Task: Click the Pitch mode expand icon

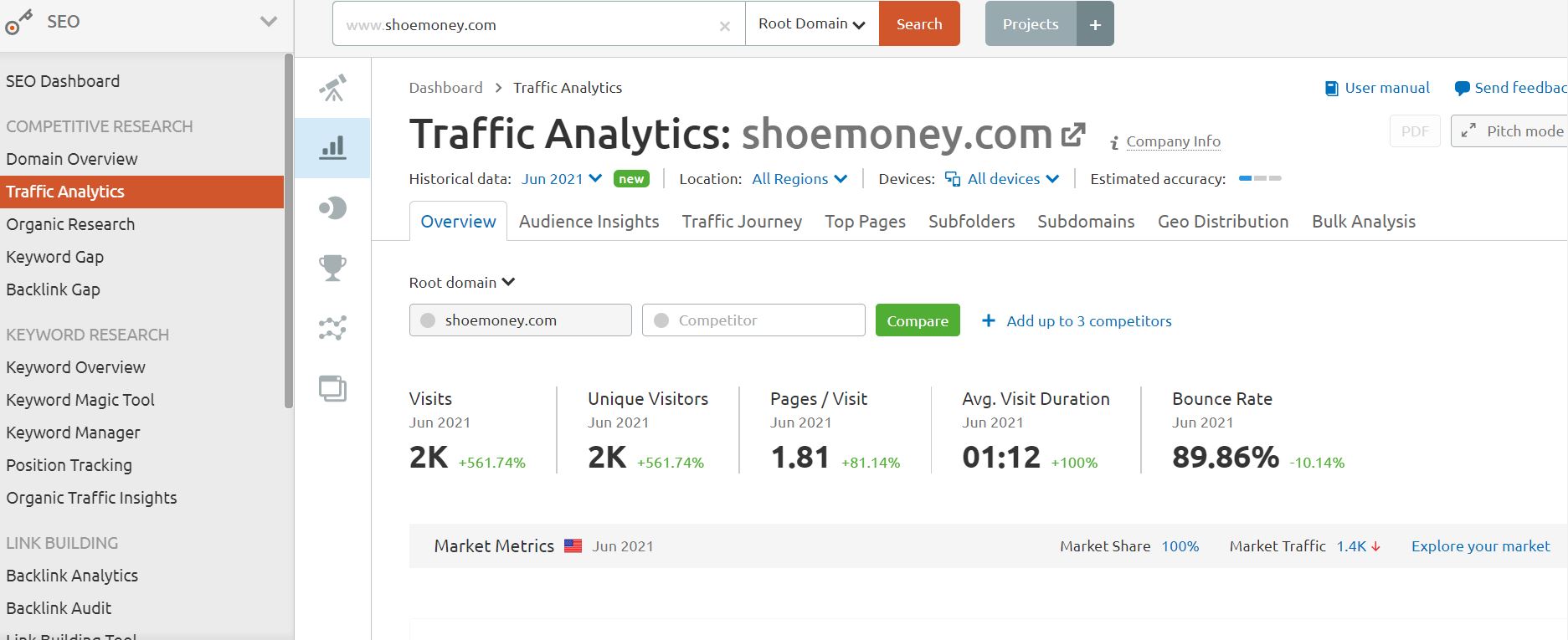Action: tap(1468, 131)
